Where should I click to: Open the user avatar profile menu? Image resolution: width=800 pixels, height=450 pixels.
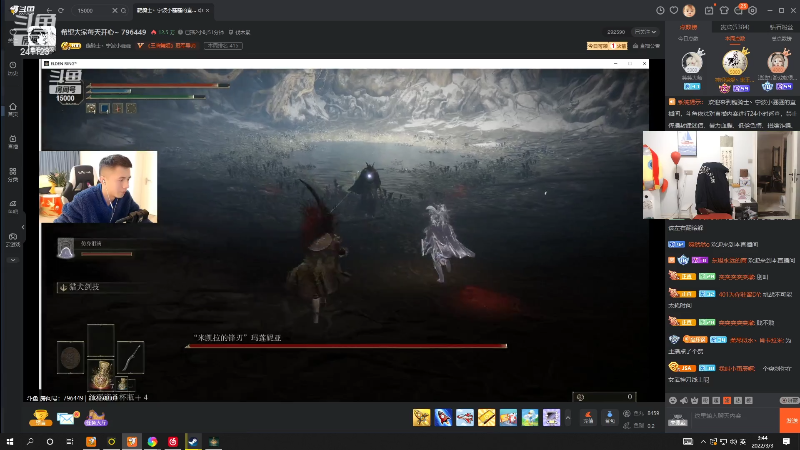(689, 10)
